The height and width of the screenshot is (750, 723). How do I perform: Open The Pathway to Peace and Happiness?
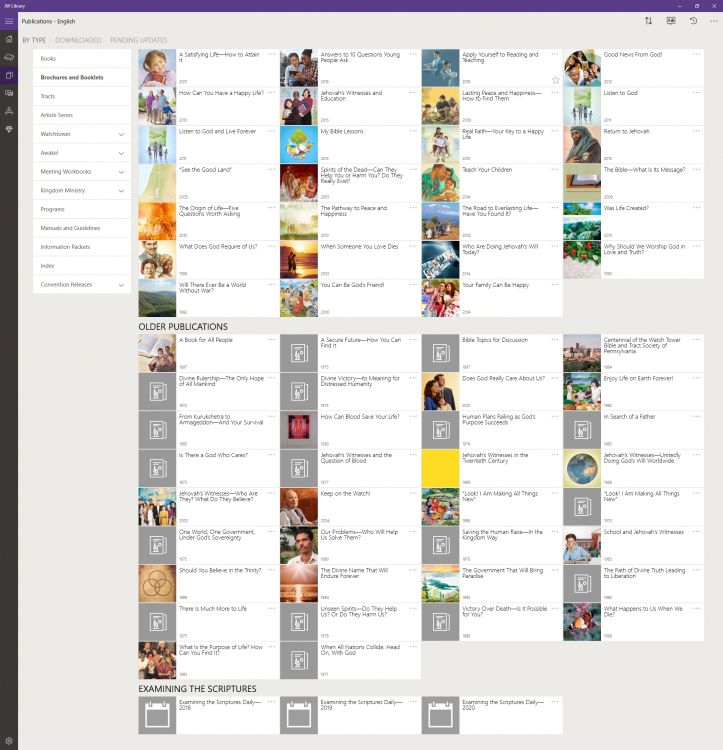[350, 221]
